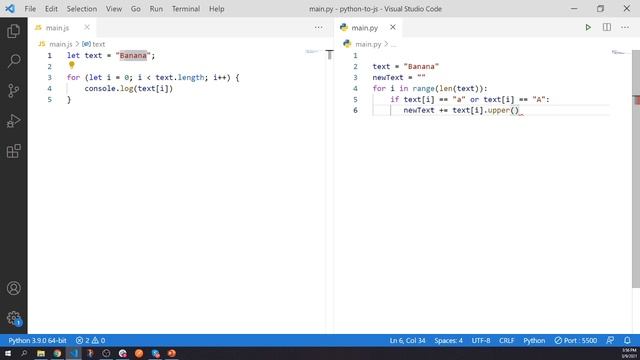
Task: Close the main.py tab
Action: click(x=393, y=27)
